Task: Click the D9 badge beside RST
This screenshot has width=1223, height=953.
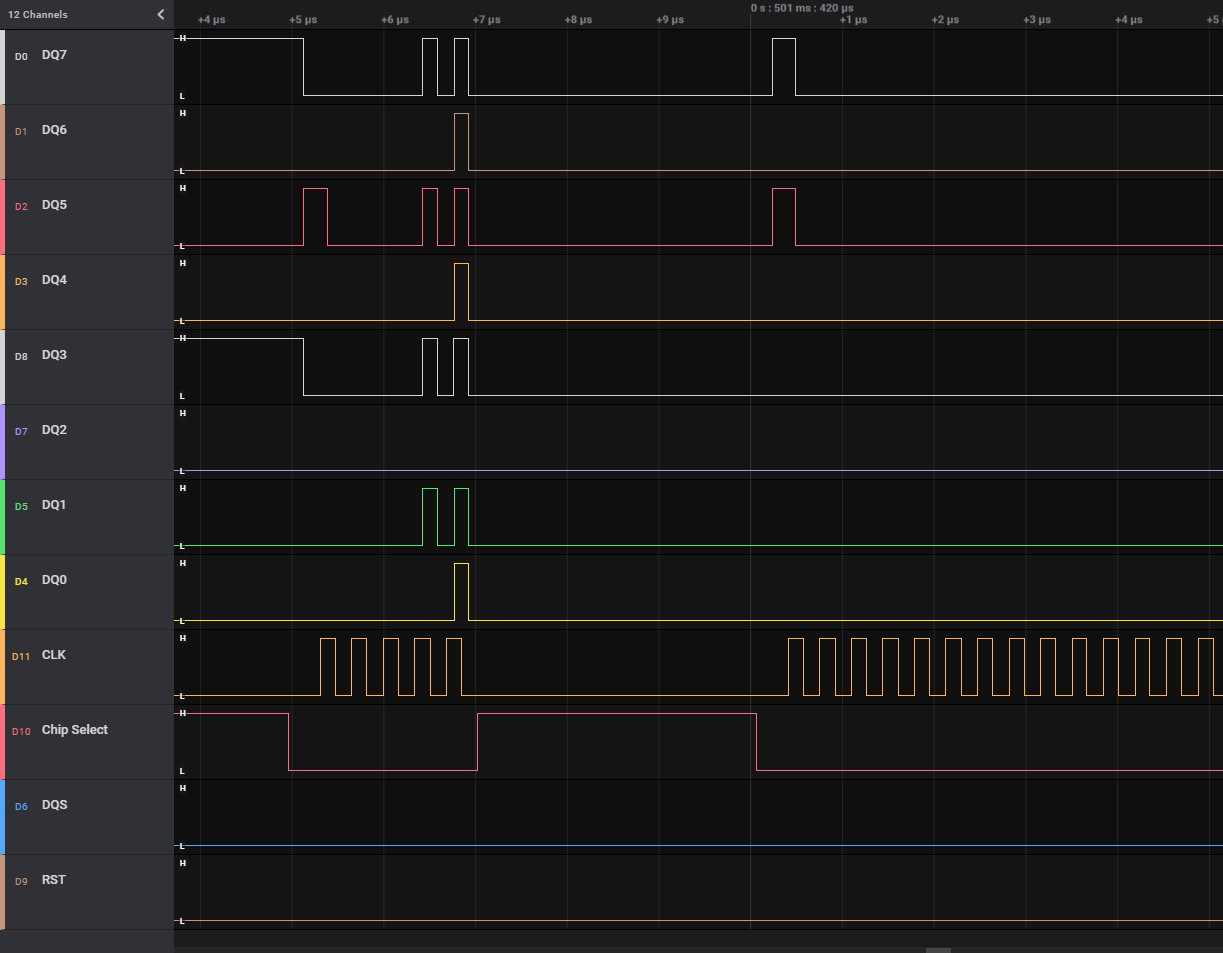Action: 19,881
